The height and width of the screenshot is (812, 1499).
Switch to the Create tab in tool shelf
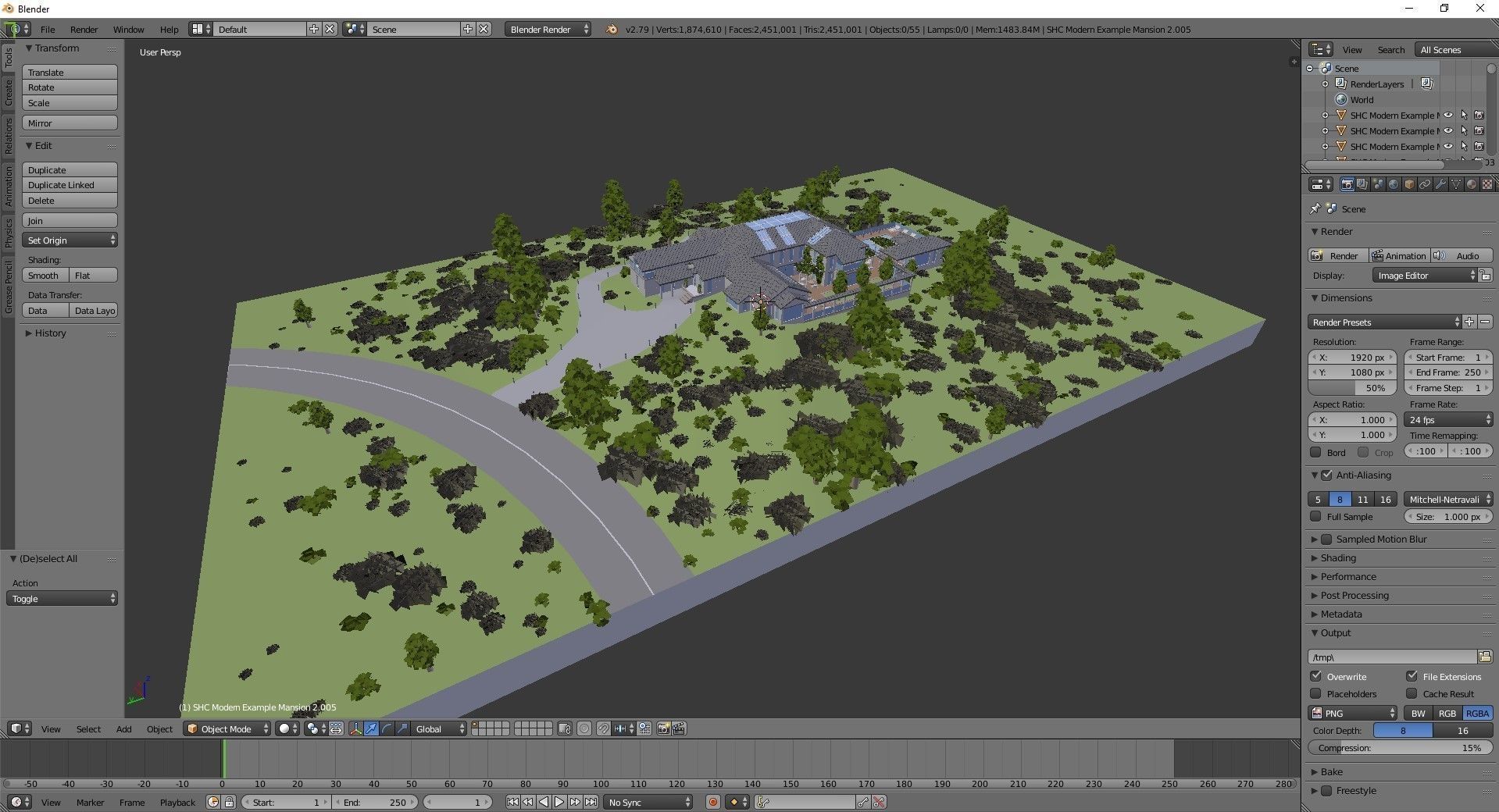pos(8,92)
